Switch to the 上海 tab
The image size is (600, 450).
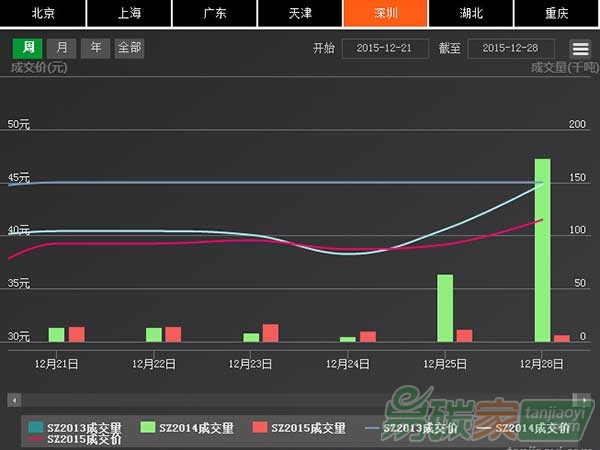[x=129, y=13]
